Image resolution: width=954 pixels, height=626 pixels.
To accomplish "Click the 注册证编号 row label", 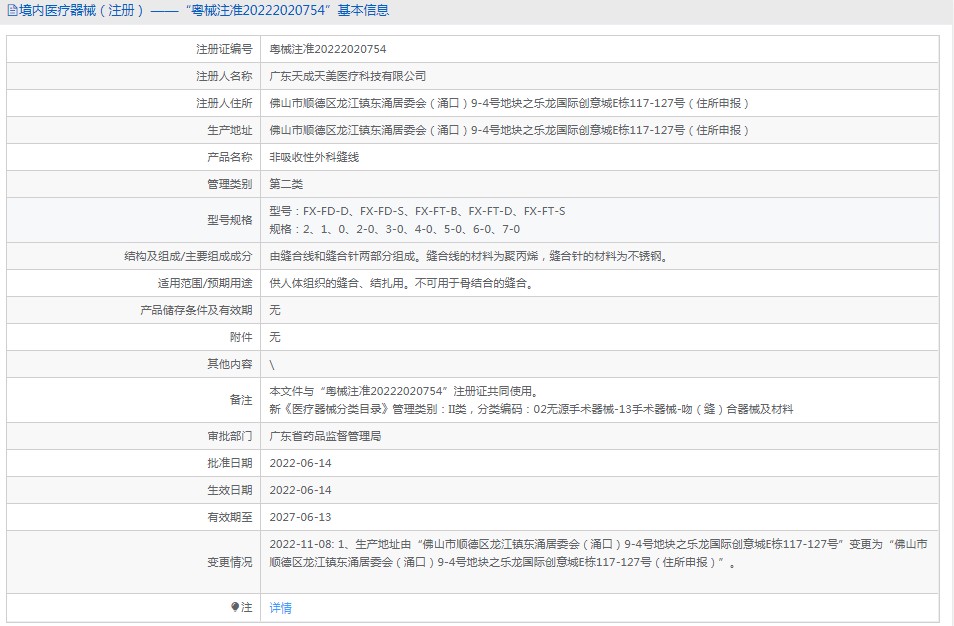I will click(224, 49).
